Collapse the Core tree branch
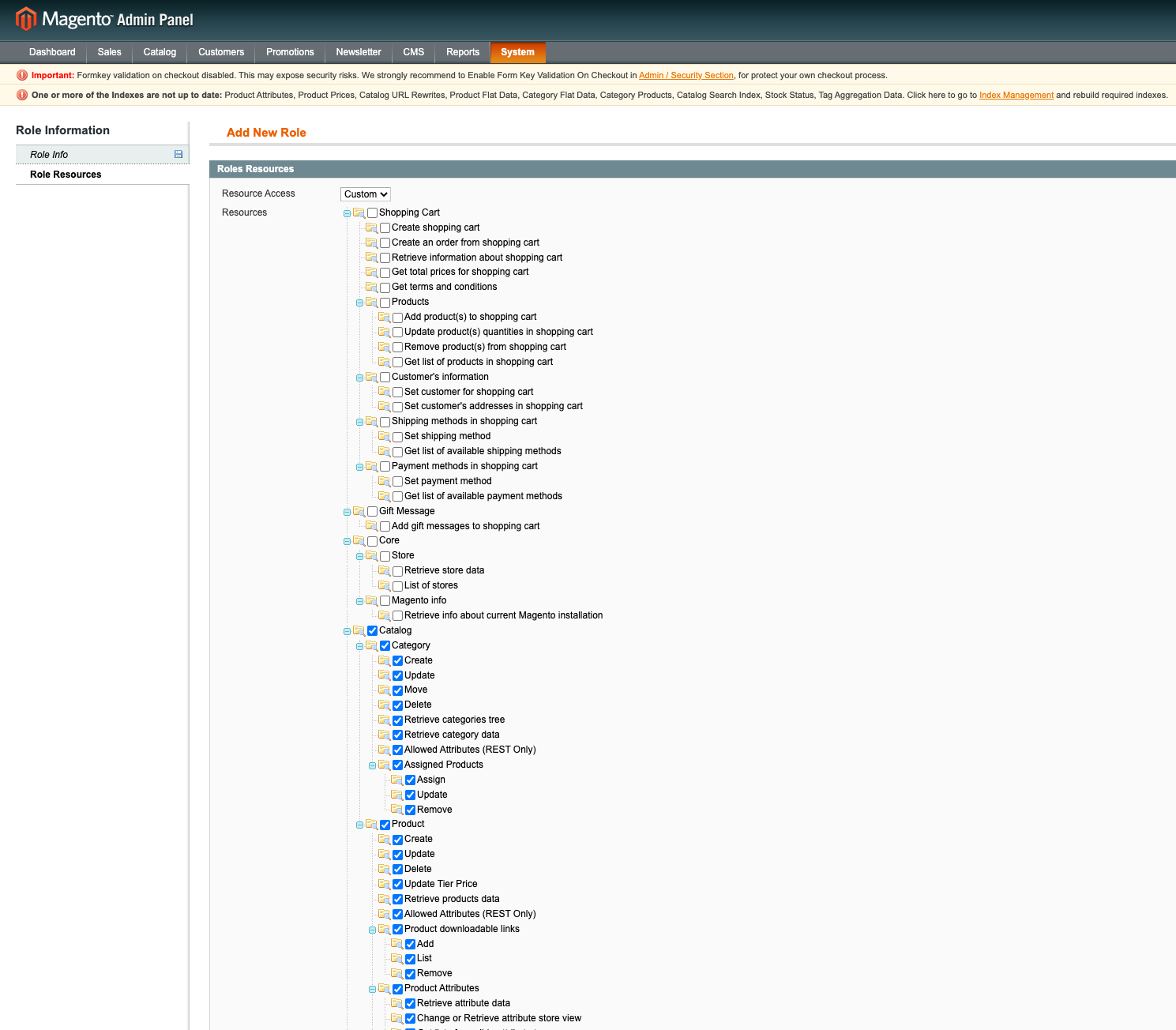Viewport: 1176px width, 1030px height. [x=347, y=541]
